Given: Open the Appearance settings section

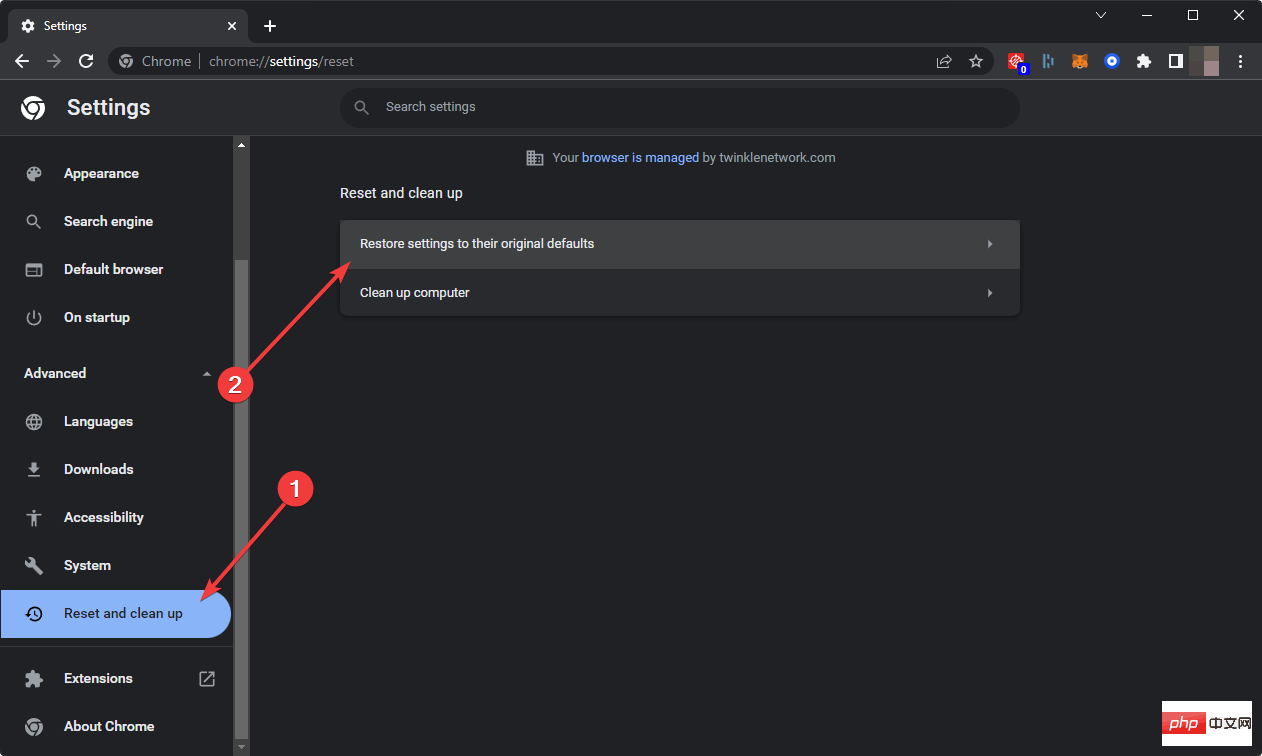Looking at the screenshot, I should point(101,174).
